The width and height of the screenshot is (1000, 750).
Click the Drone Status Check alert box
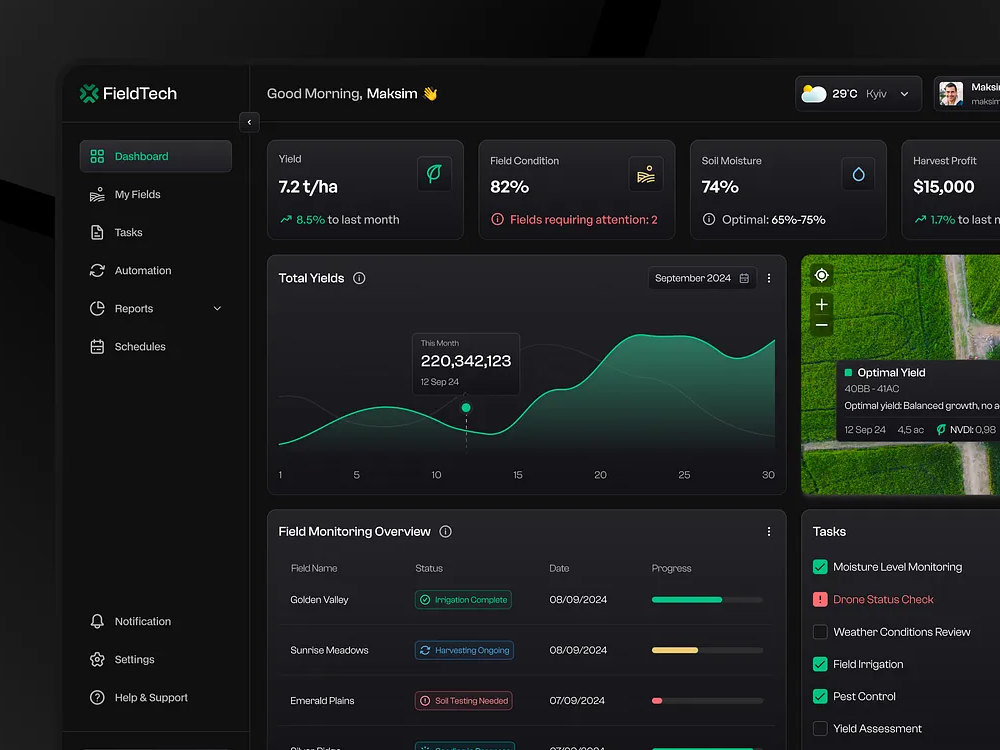pyautogui.click(x=820, y=599)
